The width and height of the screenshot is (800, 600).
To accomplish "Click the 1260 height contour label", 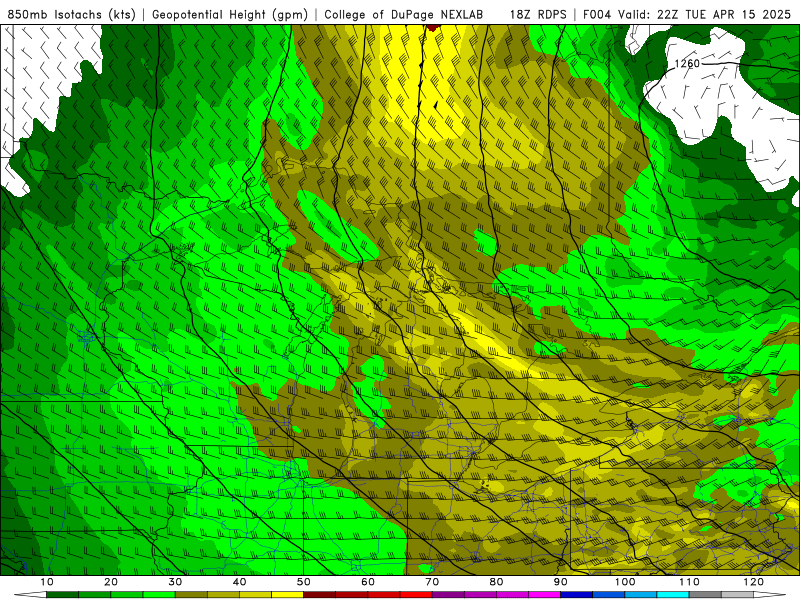I will 687,63.
